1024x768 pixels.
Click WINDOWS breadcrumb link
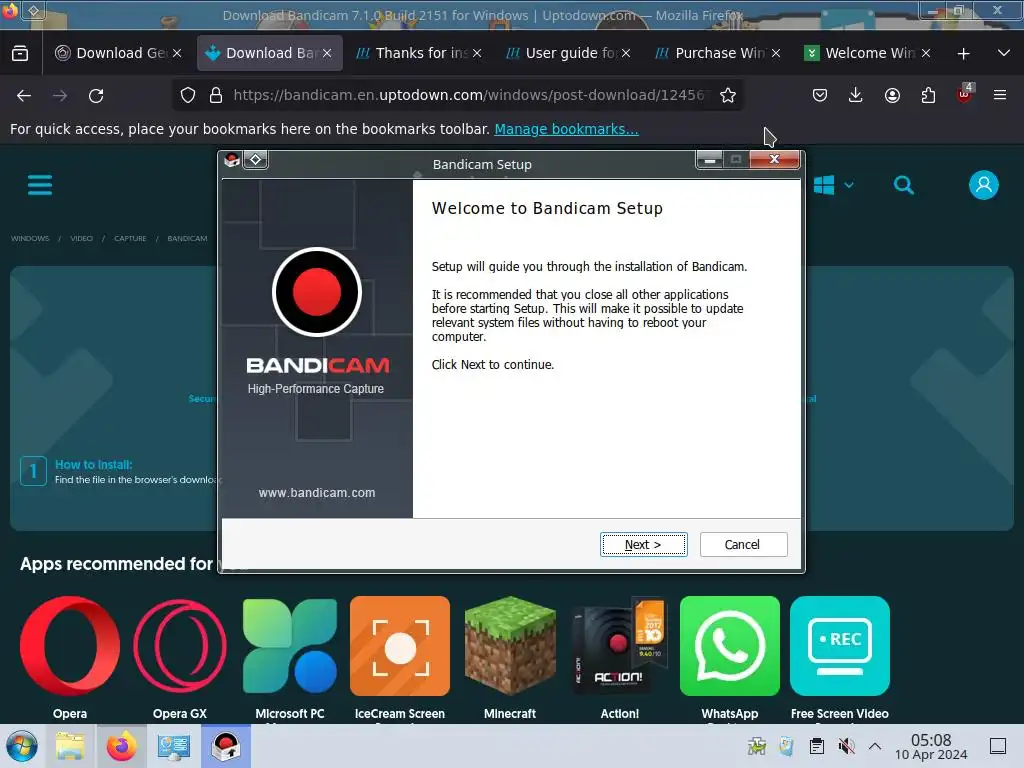(x=30, y=238)
